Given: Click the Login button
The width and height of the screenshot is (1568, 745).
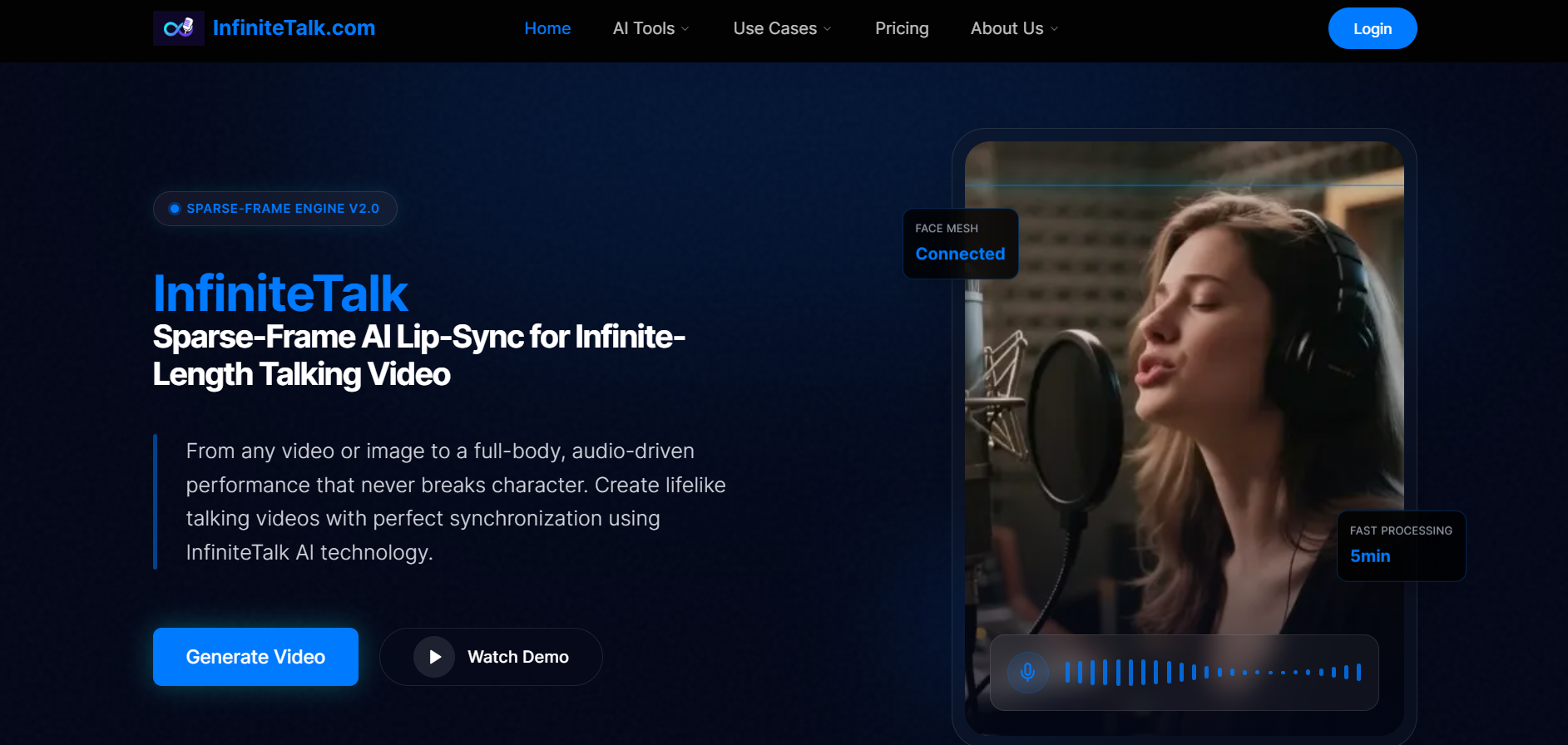Looking at the screenshot, I should pos(1373,28).
